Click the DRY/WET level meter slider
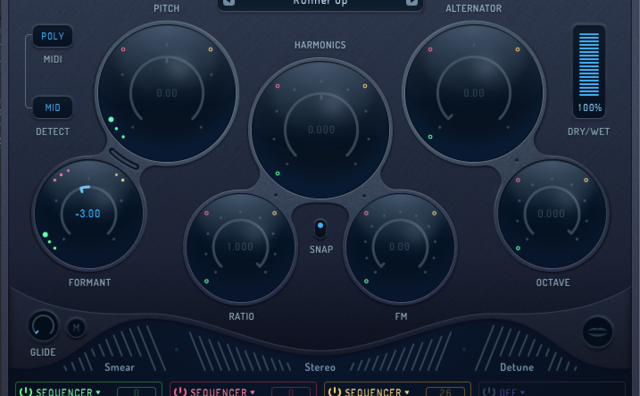The height and width of the screenshot is (396, 640). pos(589,65)
